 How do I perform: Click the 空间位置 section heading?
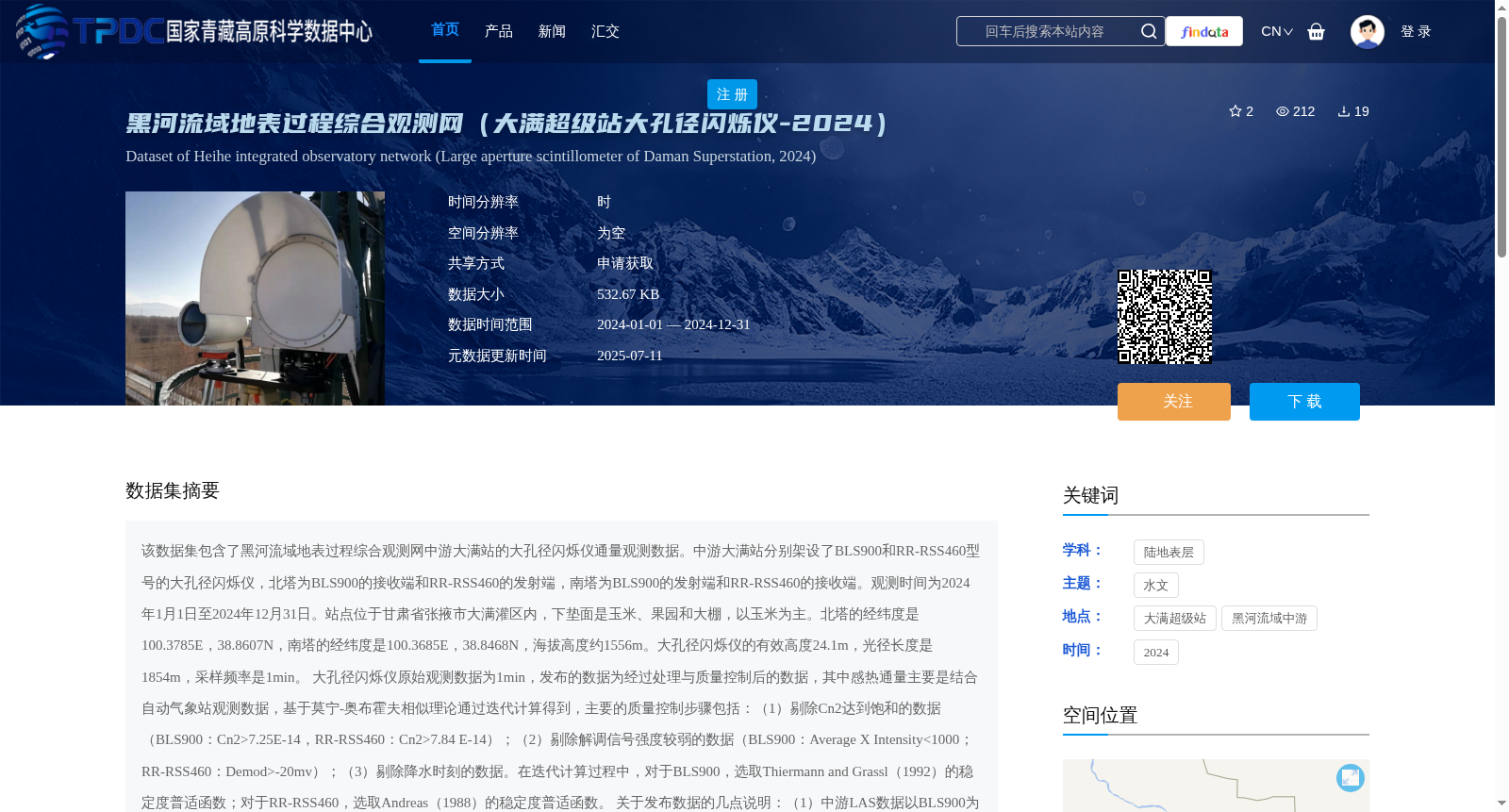[1100, 715]
